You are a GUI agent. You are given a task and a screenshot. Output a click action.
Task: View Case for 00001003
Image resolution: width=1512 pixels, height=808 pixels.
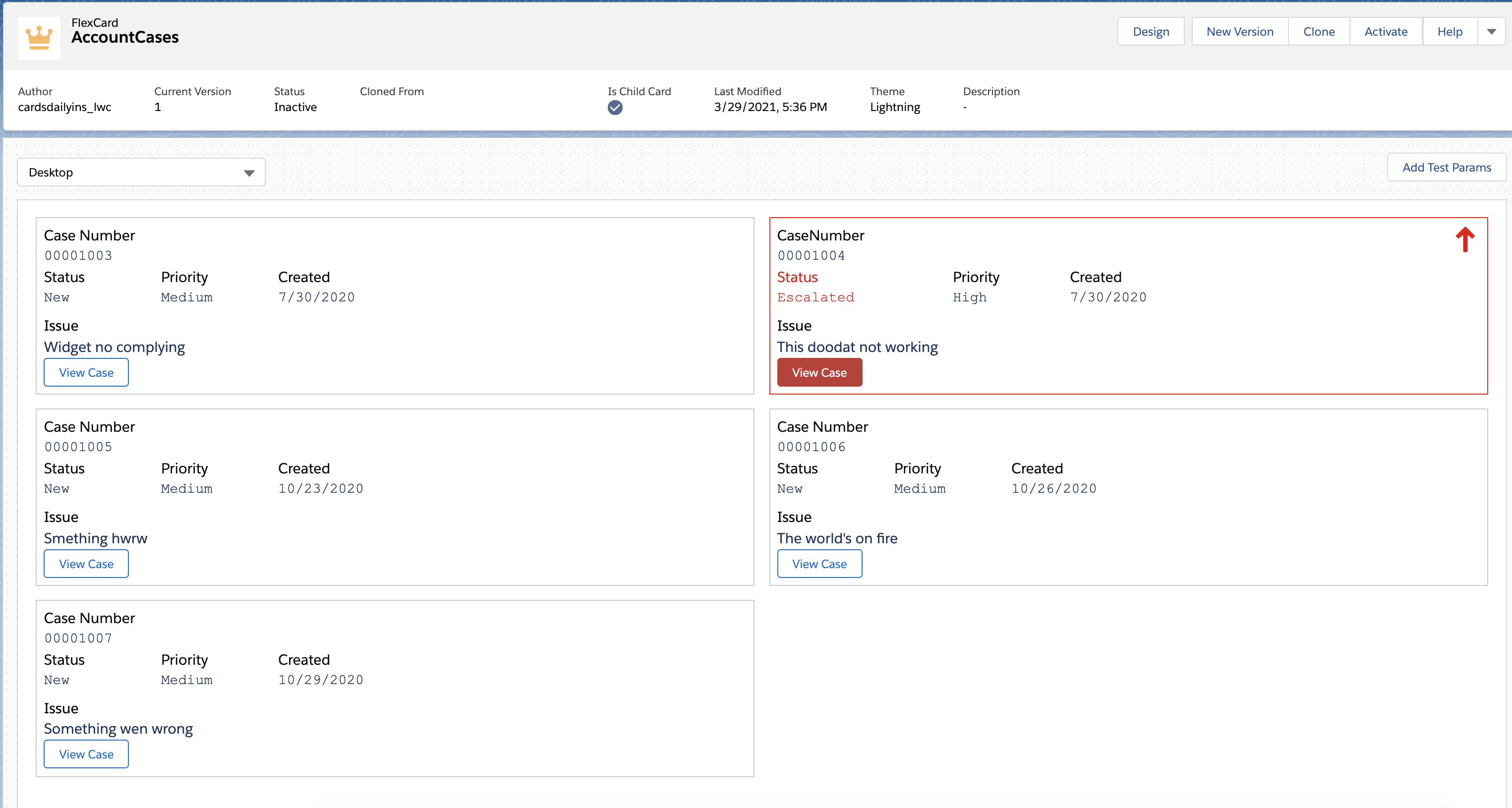[x=86, y=373]
